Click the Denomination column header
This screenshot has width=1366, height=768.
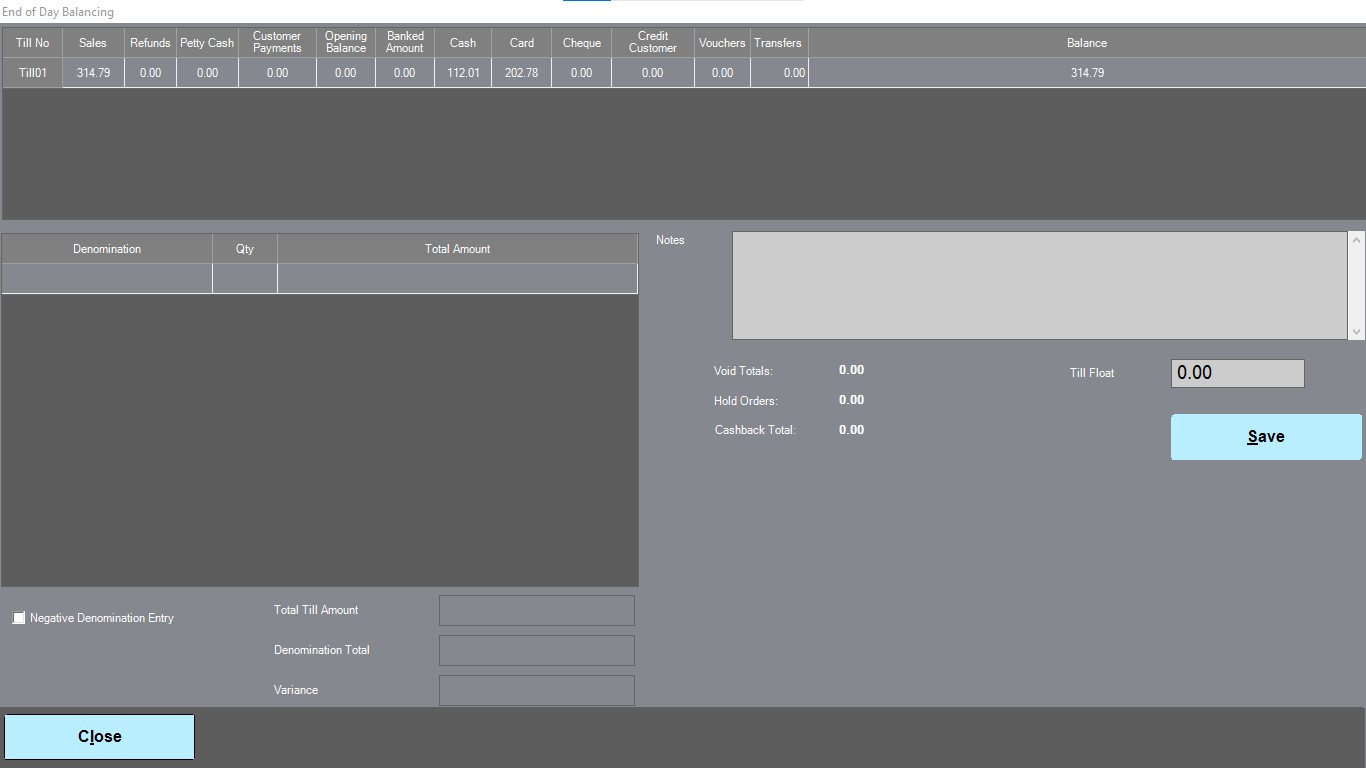(107, 249)
